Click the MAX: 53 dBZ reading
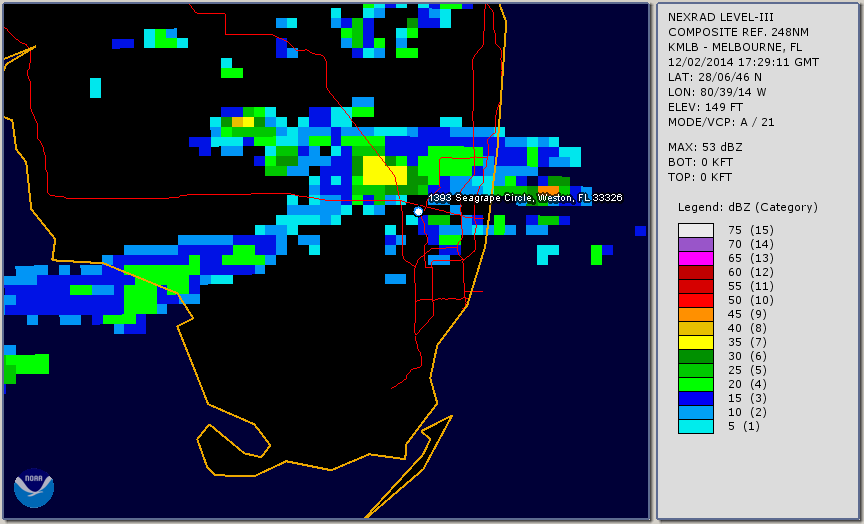Image resolution: width=864 pixels, height=524 pixels. 705,147
